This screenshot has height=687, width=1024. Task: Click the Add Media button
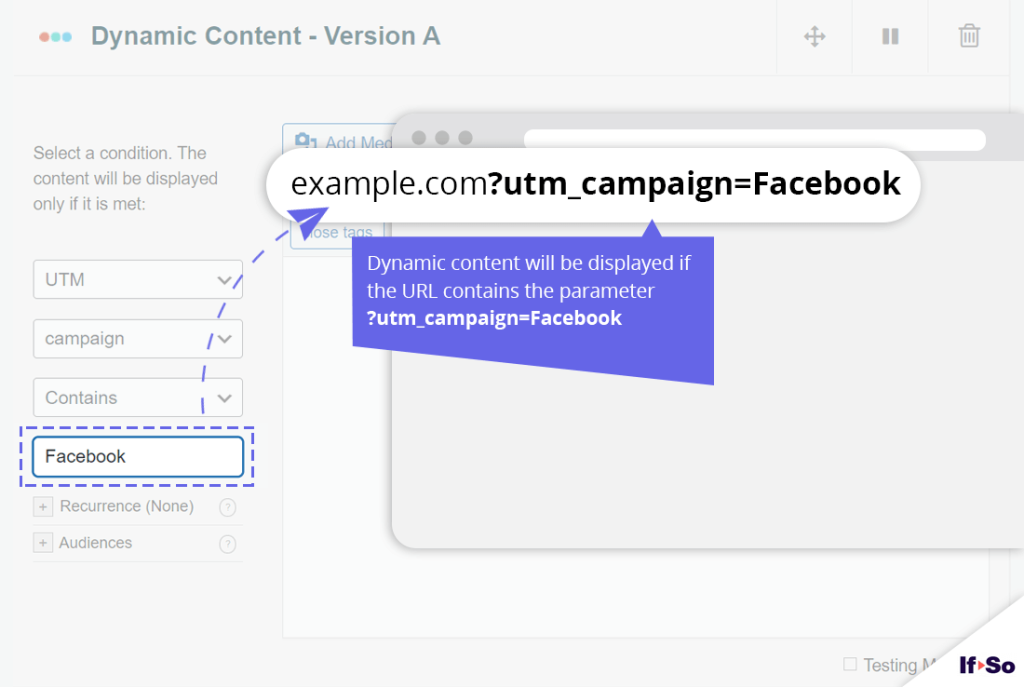click(x=340, y=141)
